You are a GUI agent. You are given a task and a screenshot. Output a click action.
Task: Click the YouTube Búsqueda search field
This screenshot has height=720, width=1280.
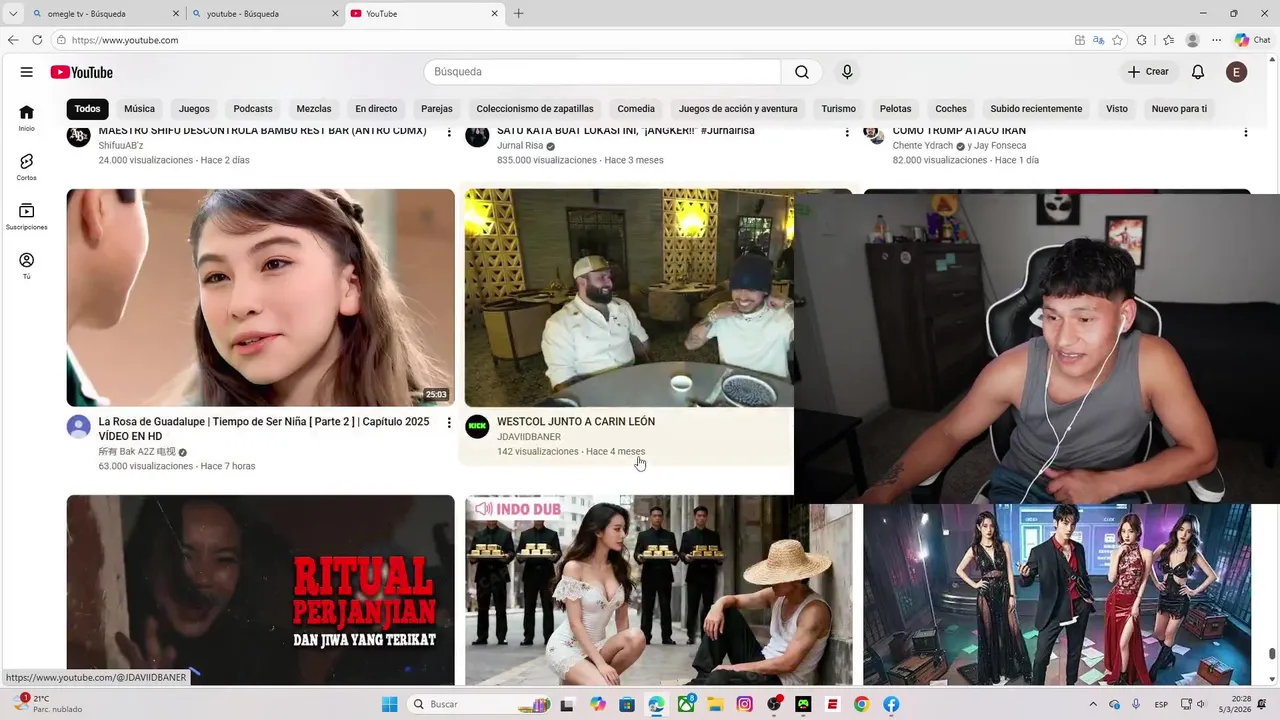click(x=602, y=72)
